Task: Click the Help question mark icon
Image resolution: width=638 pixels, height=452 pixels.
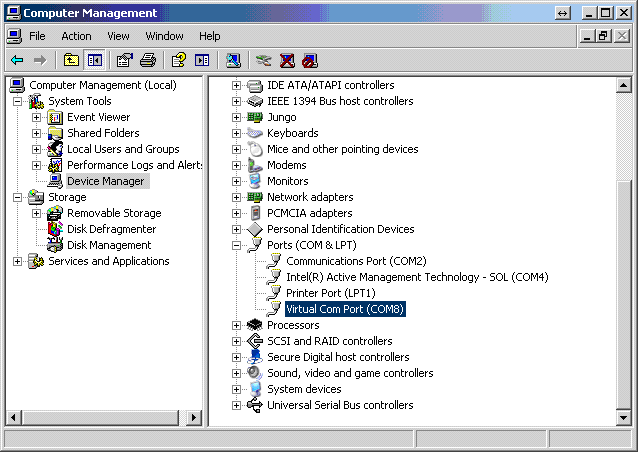Action: point(178,60)
